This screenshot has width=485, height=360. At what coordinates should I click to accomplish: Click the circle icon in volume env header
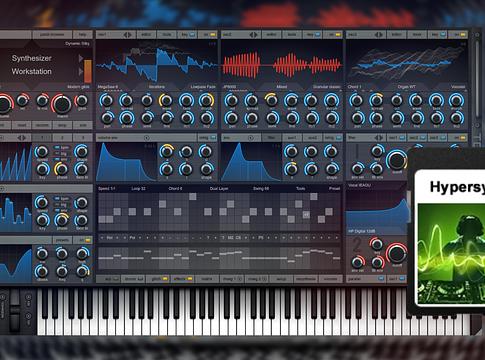point(147,138)
